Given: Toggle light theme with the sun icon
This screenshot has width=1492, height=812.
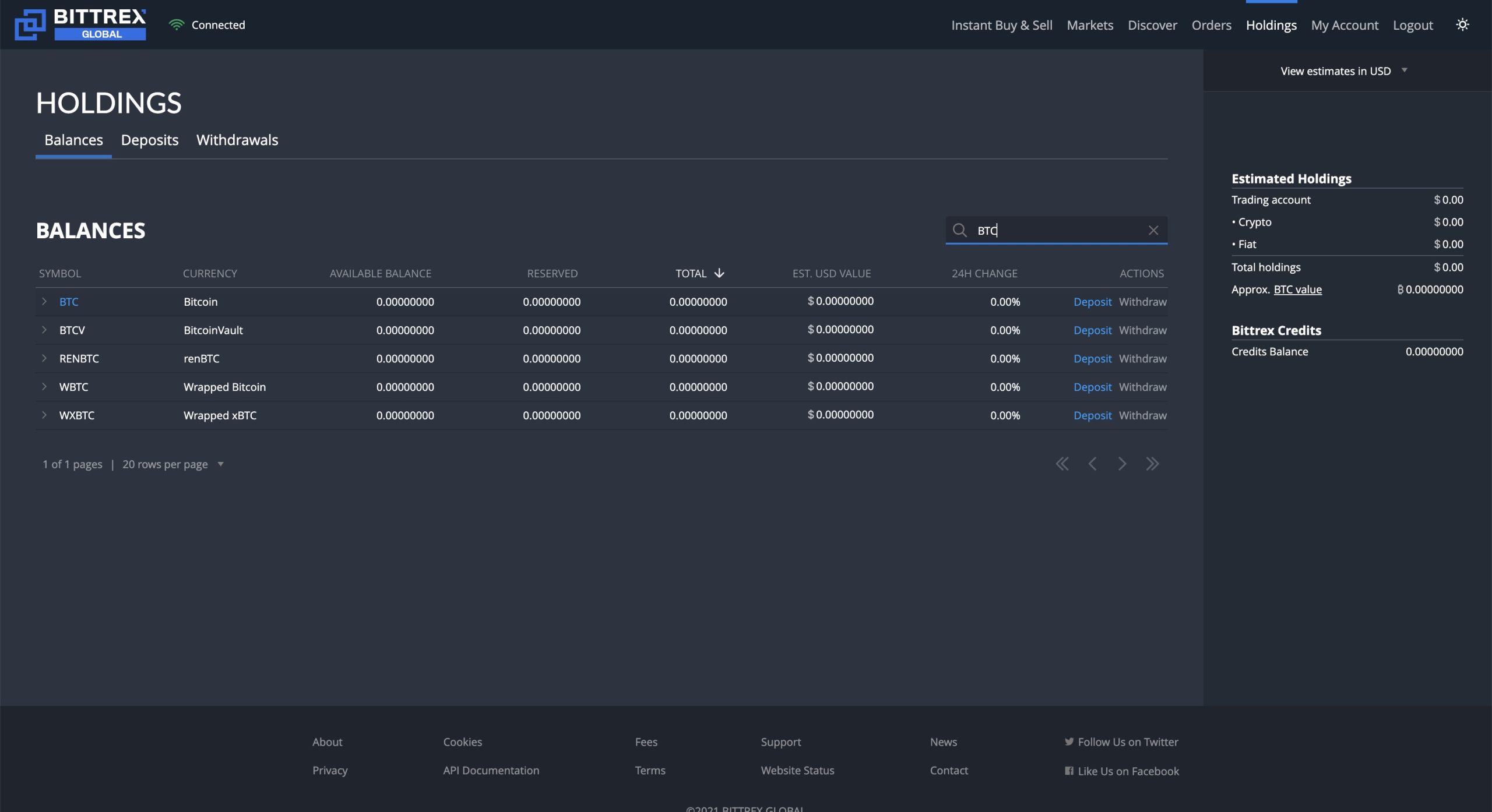Looking at the screenshot, I should click(1463, 24).
